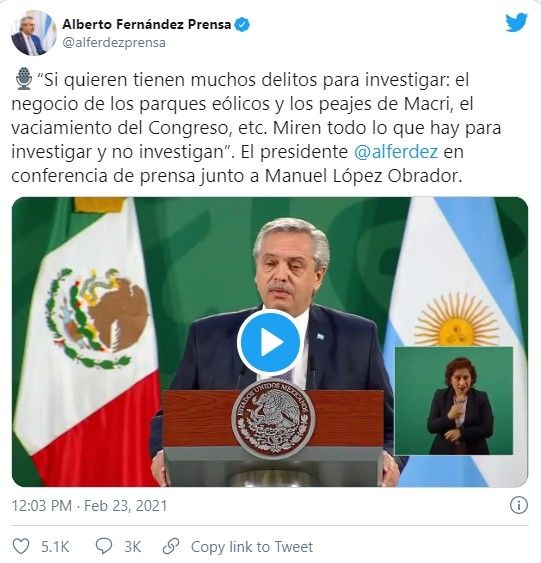The width and height of the screenshot is (541, 563).
Task: Click the @alferdezprensa handle
Action: tap(114, 42)
